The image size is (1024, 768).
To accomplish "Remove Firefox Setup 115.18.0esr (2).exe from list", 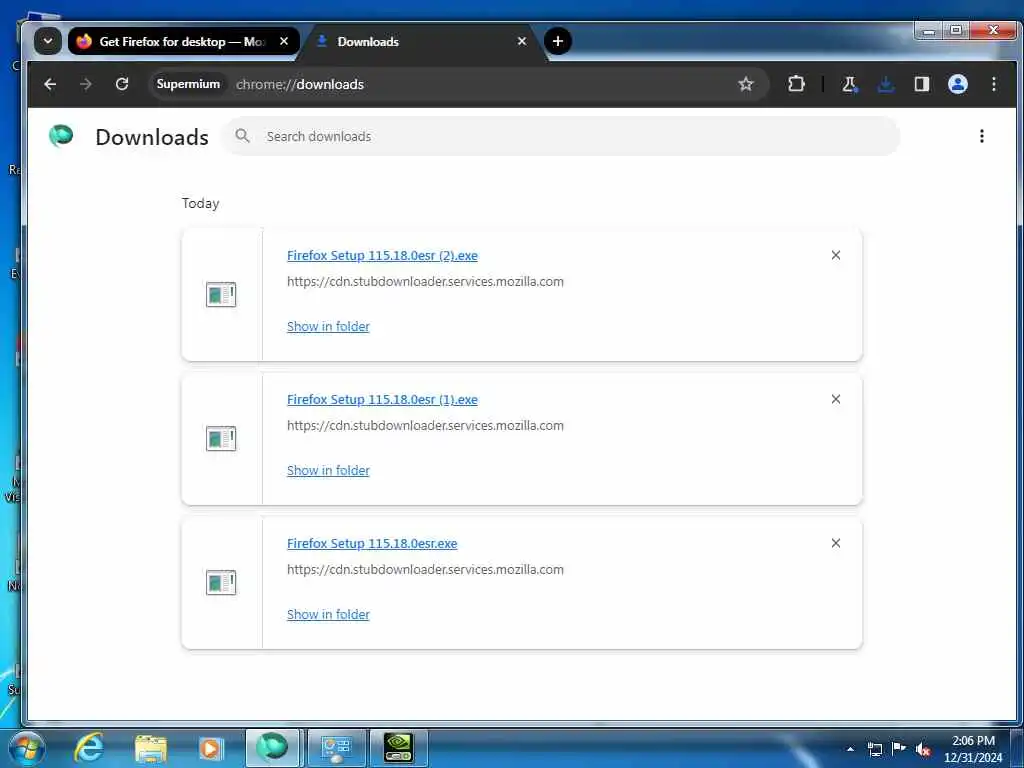I will (836, 255).
